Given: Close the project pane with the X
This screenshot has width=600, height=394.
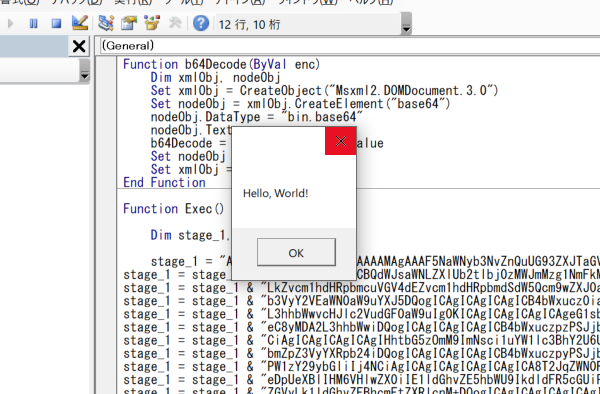Looking at the screenshot, I should coord(79,46).
